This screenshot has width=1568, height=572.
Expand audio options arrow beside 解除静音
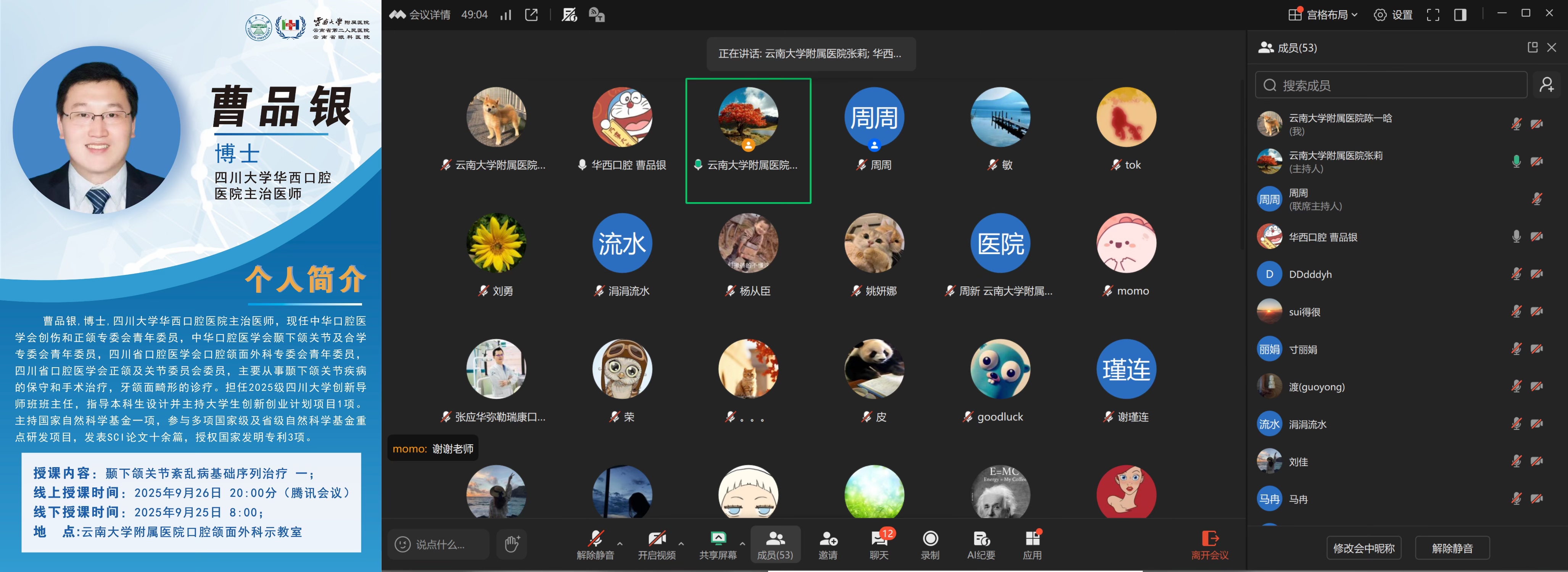coord(620,543)
